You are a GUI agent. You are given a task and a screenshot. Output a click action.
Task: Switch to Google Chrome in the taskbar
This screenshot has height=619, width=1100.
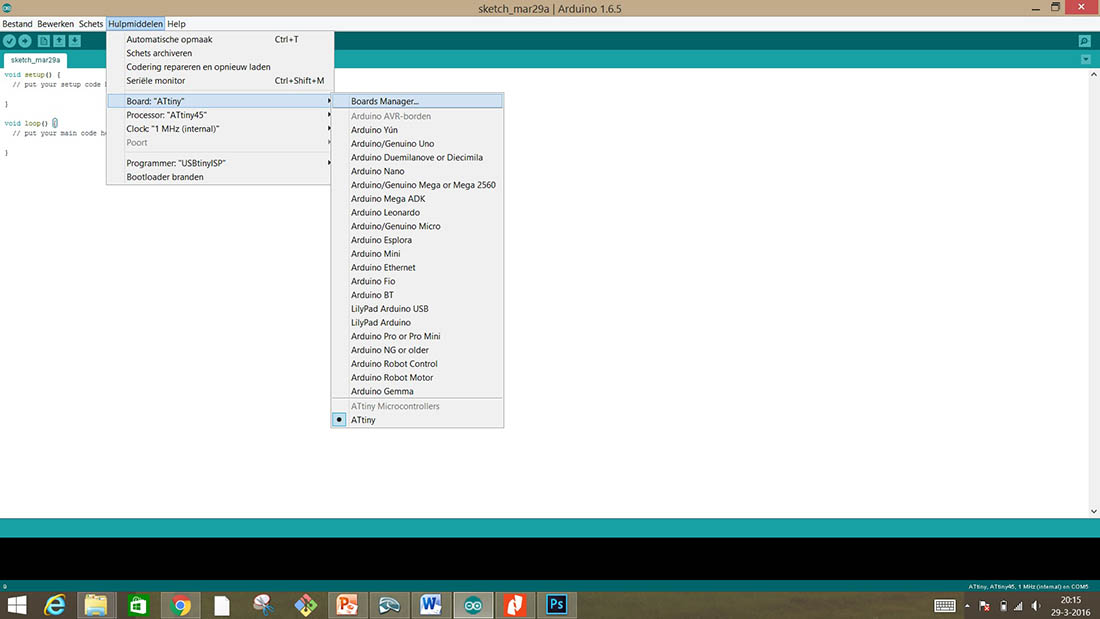(180, 604)
